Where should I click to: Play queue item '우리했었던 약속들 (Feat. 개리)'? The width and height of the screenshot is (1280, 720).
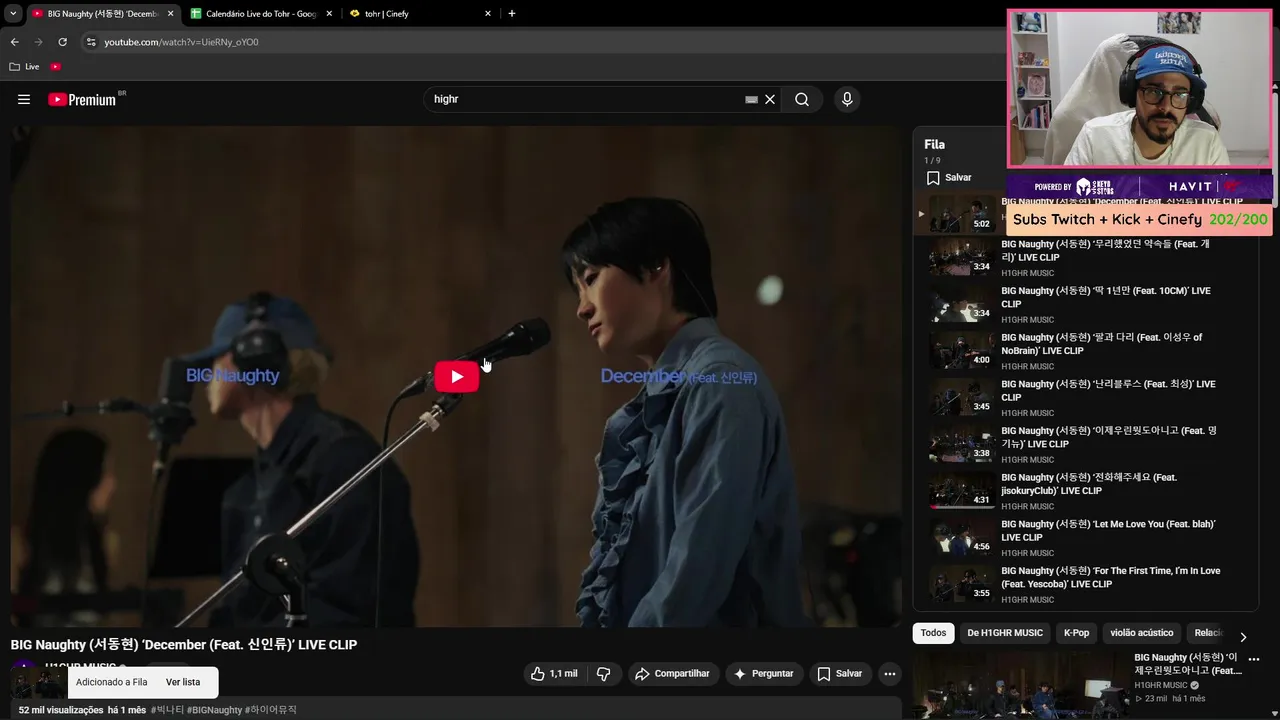(x=1085, y=257)
